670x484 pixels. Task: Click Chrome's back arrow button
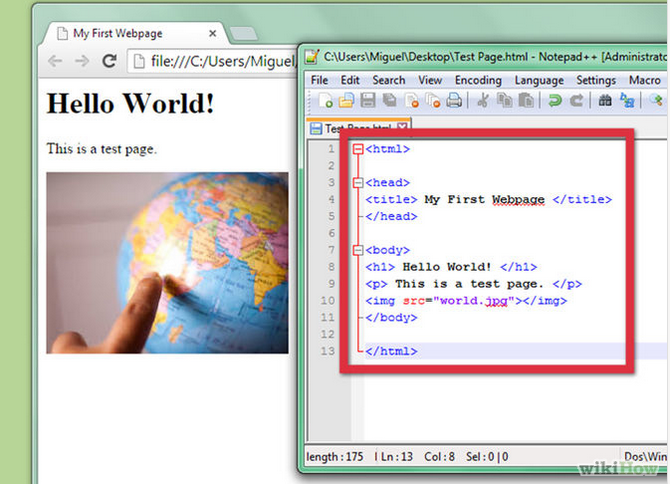(x=55, y=61)
